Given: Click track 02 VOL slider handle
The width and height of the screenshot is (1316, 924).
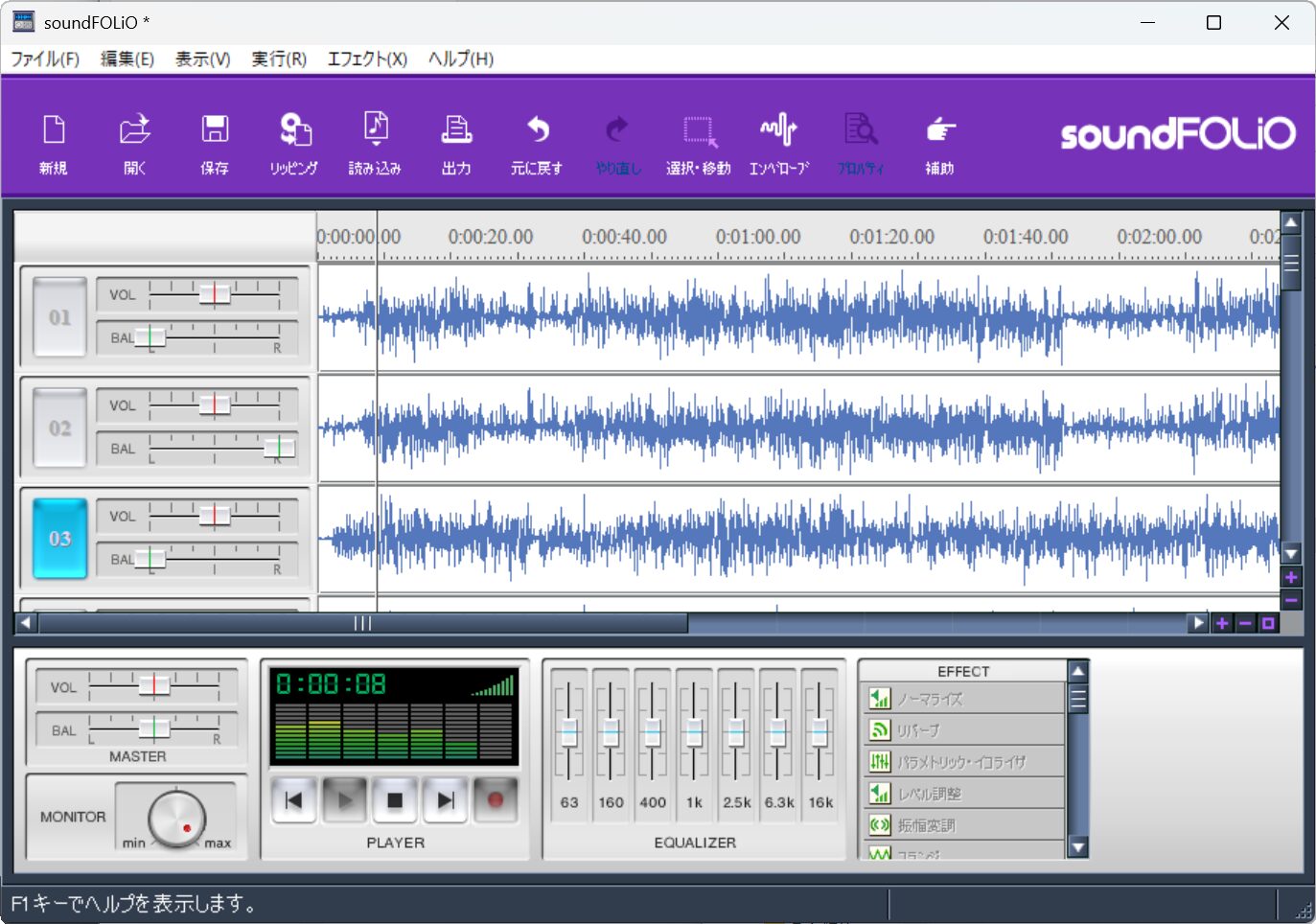Looking at the screenshot, I should 215,404.
